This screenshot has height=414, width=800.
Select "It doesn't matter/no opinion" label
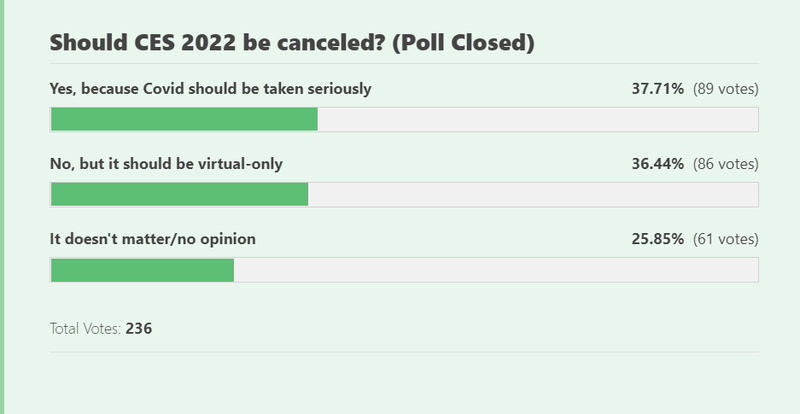pos(154,239)
